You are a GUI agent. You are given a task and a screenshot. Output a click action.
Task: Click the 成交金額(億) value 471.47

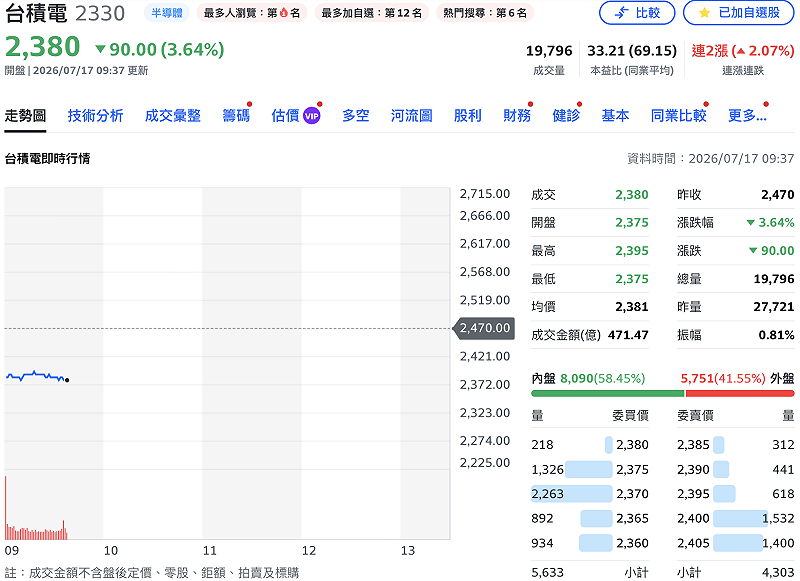click(628, 335)
